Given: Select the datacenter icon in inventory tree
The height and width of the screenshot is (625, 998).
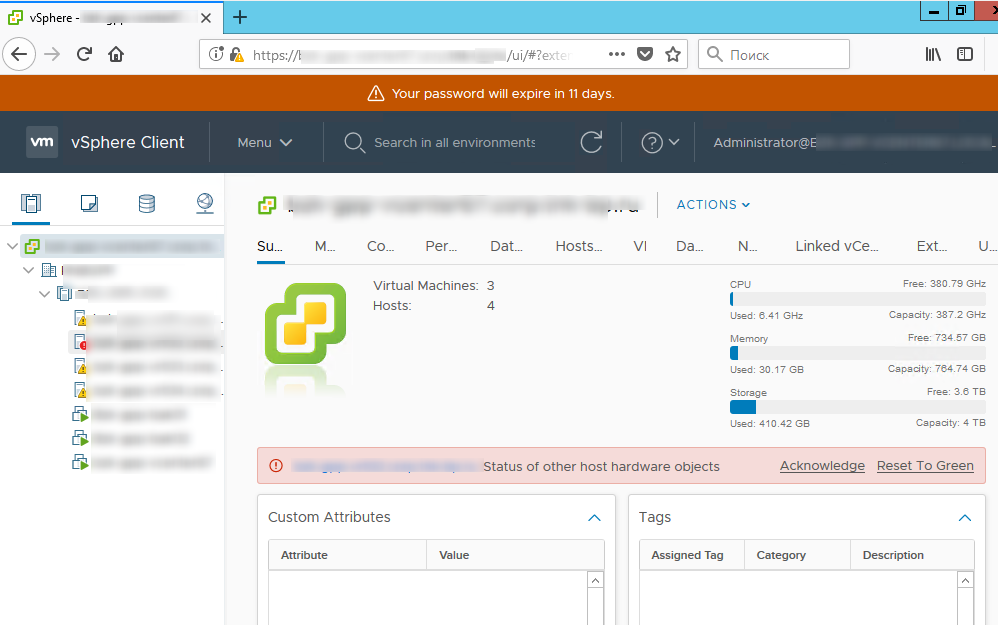Looking at the screenshot, I should pos(49,270).
